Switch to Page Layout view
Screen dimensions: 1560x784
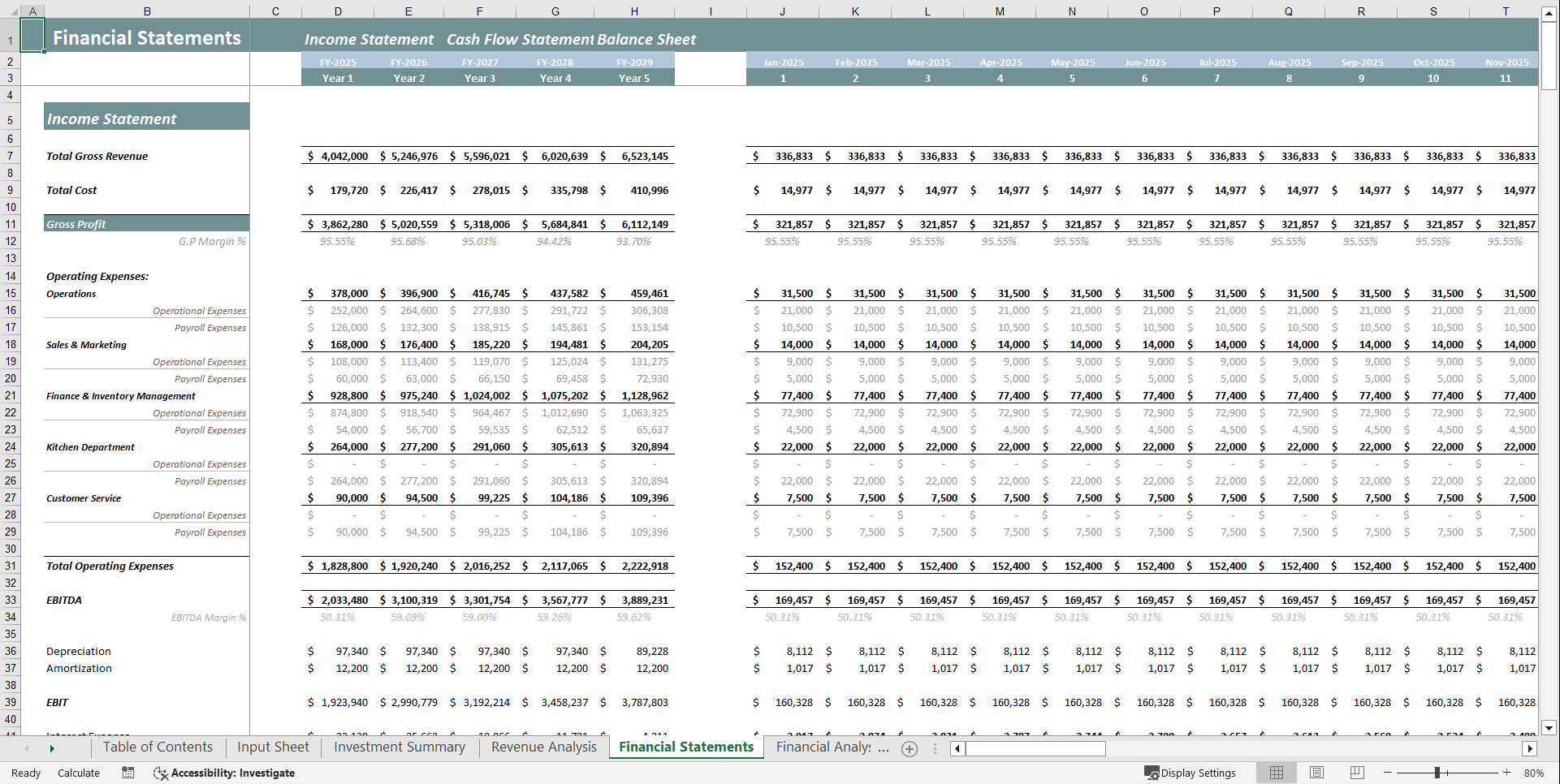tap(1316, 773)
